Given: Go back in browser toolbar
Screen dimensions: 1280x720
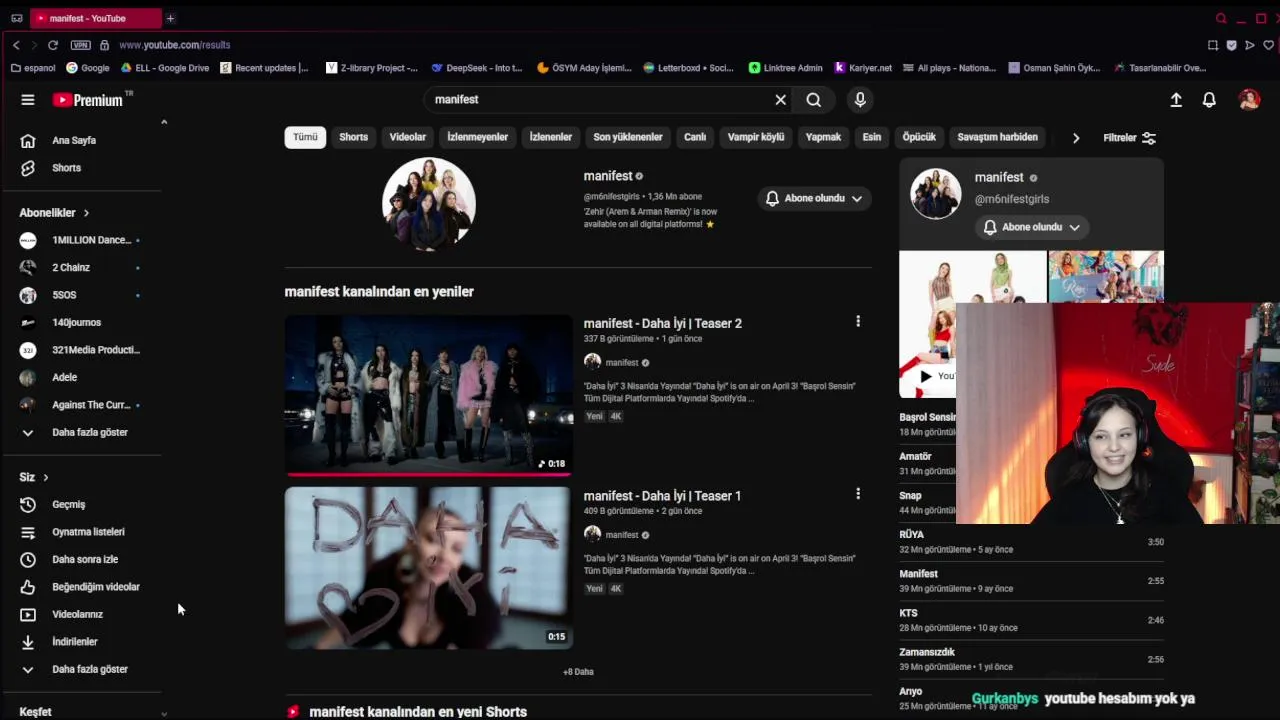Looking at the screenshot, I should 16,45.
